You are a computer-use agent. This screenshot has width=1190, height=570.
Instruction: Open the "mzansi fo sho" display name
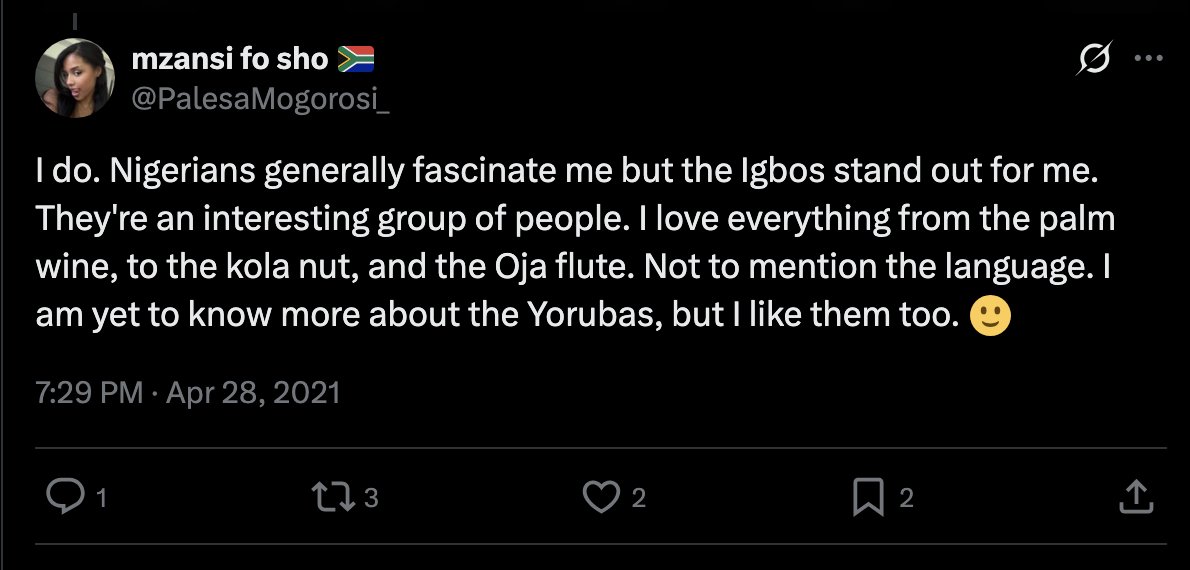pyautogui.click(x=230, y=59)
